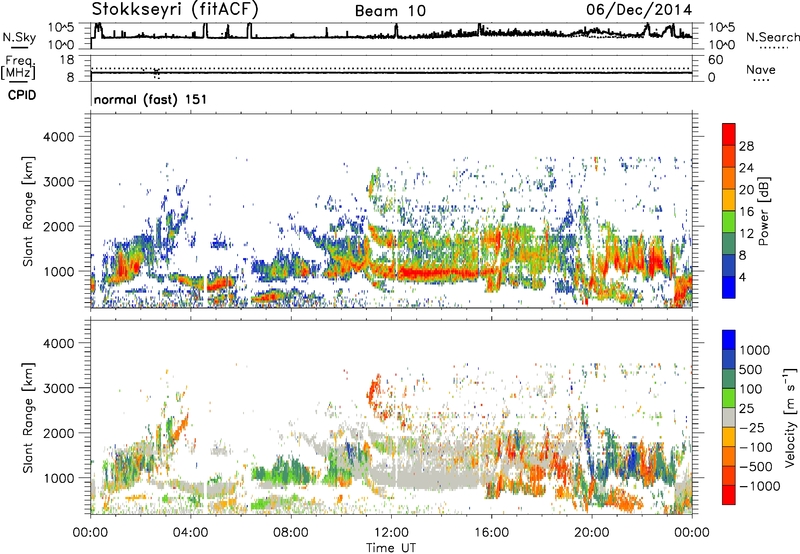The width and height of the screenshot is (800, 554).
Task: Select the 16:00 time tick label
Action: (491, 533)
